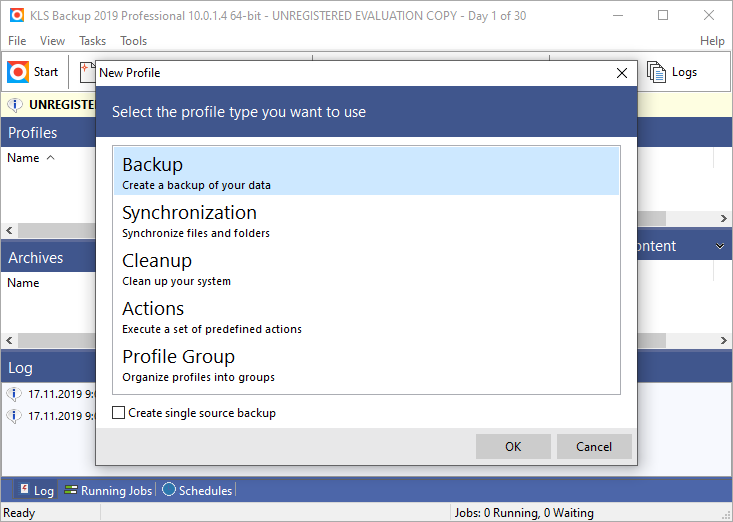Click the first 17.11.2019 log entry

point(62,394)
